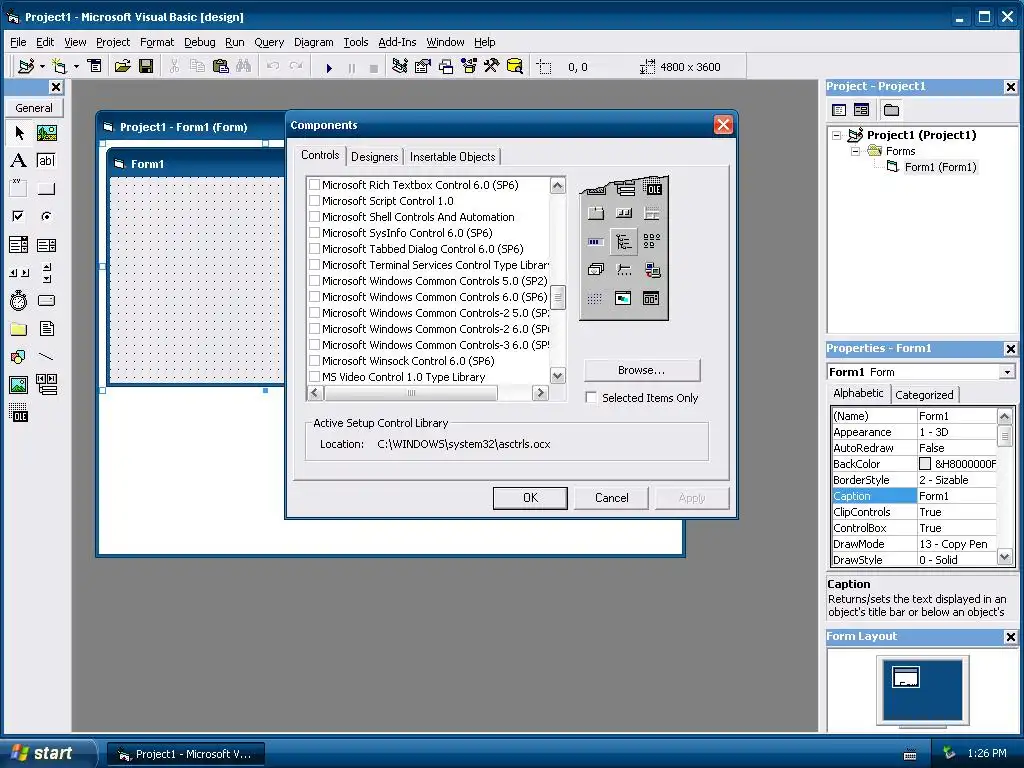Click the Save Project toolbar icon
Image resolution: width=1024 pixels, height=768 pixels.
click(146, 67)
